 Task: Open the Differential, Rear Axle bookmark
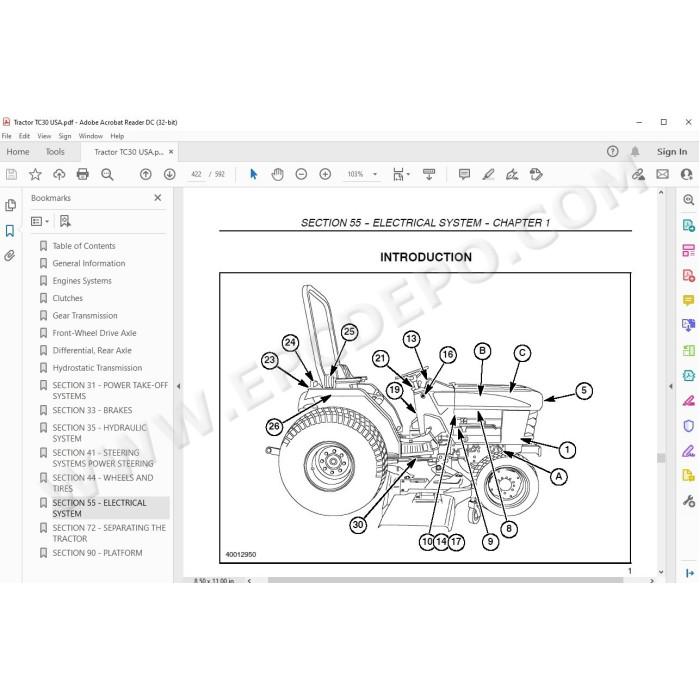(92, 350)
